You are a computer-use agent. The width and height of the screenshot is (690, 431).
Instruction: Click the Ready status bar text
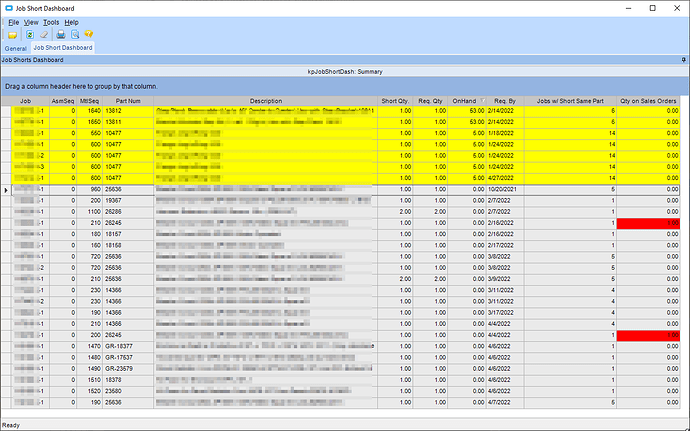point(11,425)
